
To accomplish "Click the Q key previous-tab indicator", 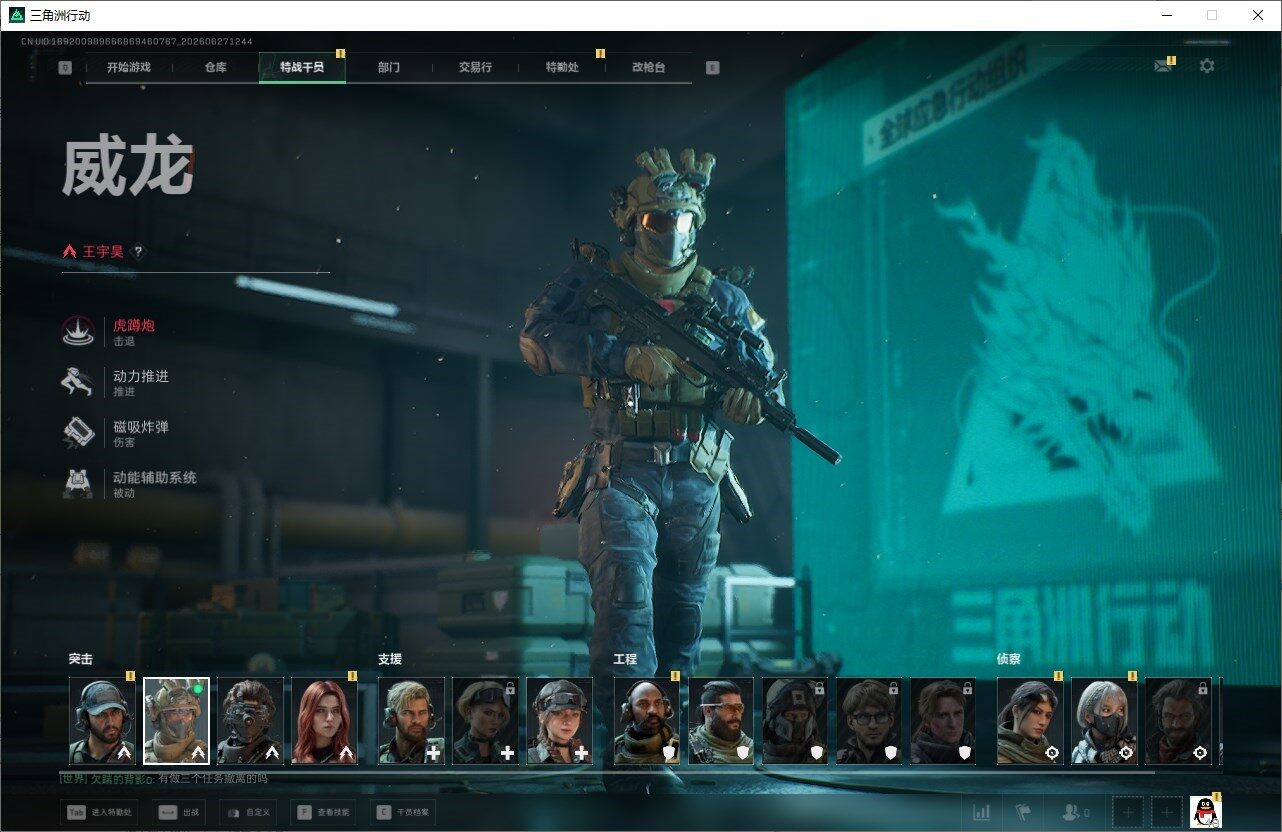I will tap(65, 68).
